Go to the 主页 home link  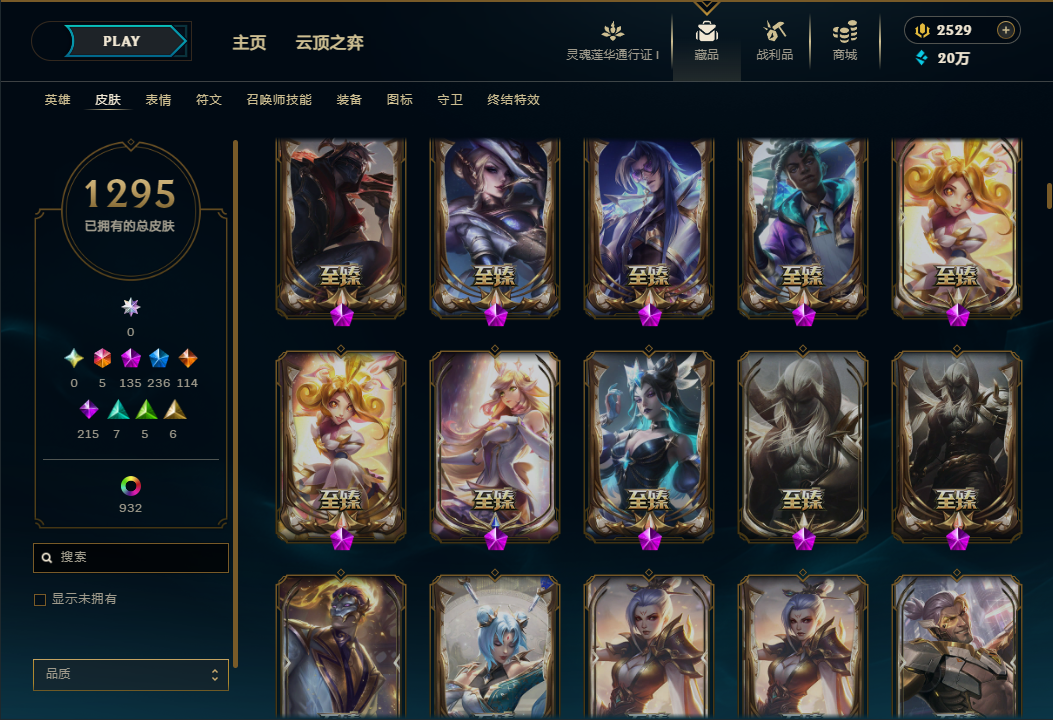pyautogui.click(x=249, y=43)
